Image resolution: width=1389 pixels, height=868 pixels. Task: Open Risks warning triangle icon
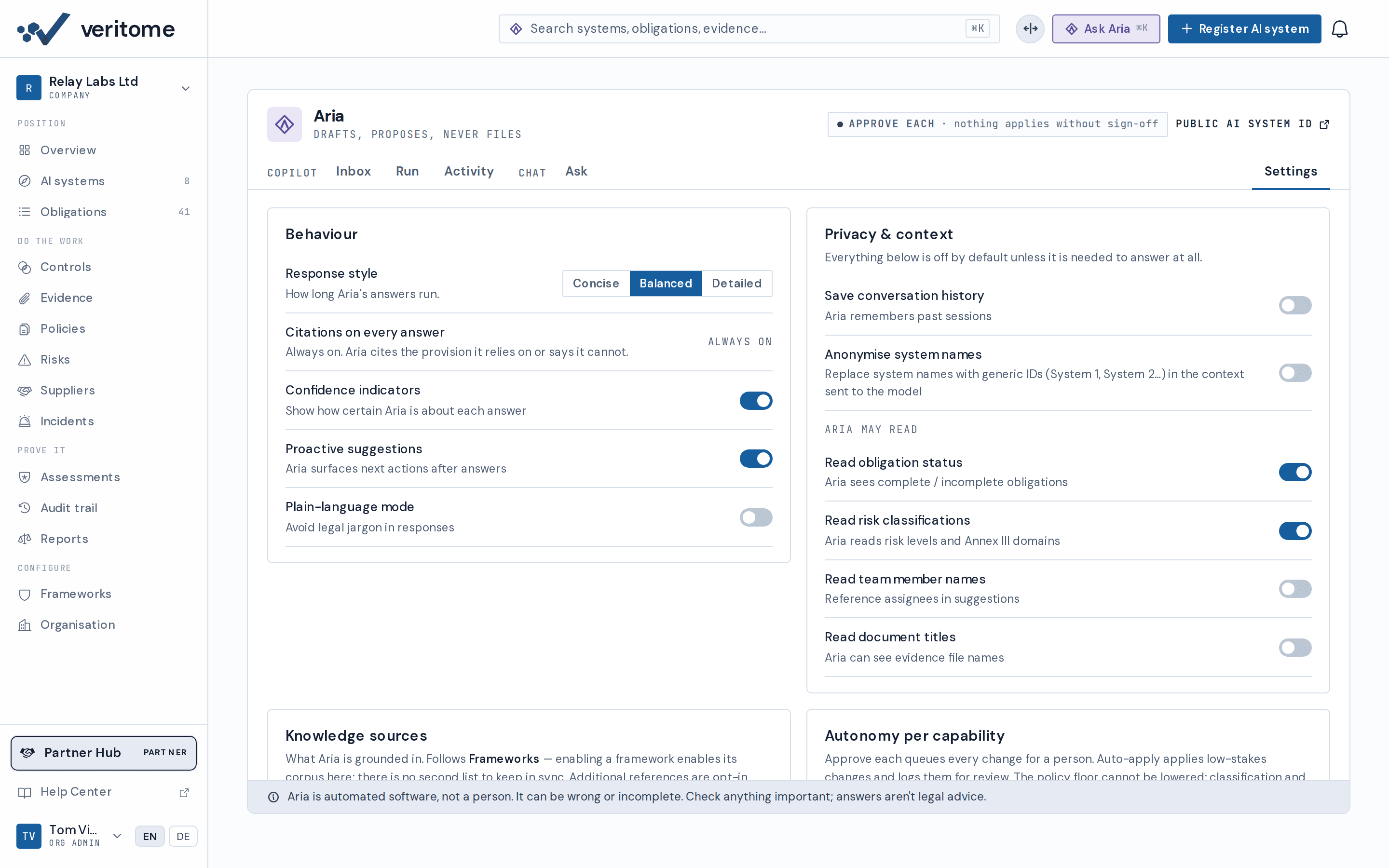25,360
